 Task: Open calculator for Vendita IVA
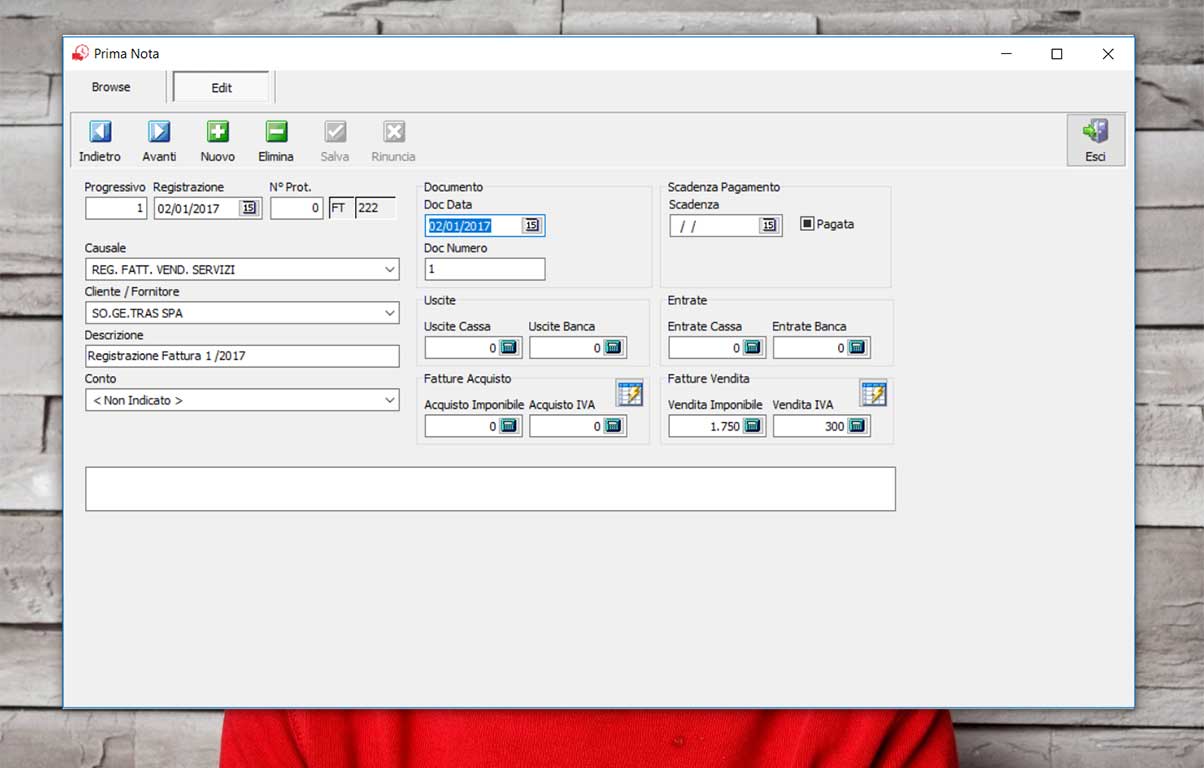pos(857,426)
